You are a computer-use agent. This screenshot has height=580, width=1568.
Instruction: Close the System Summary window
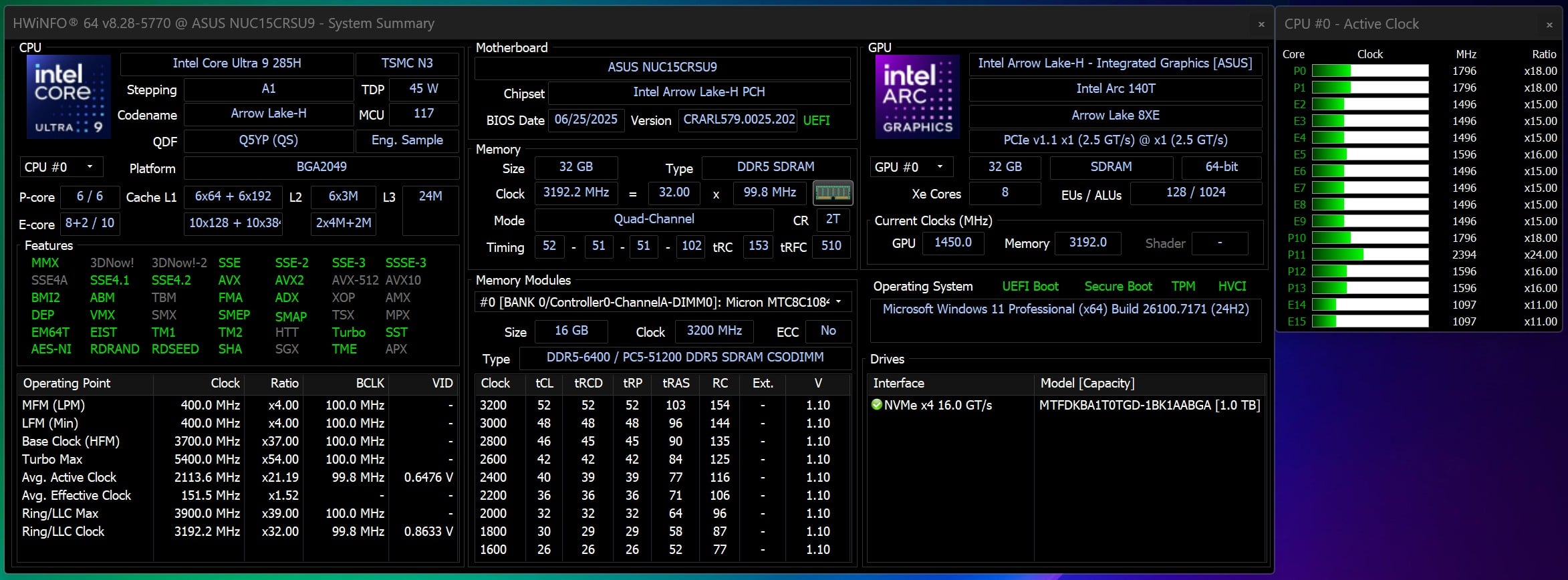(x=1261, y=24)
